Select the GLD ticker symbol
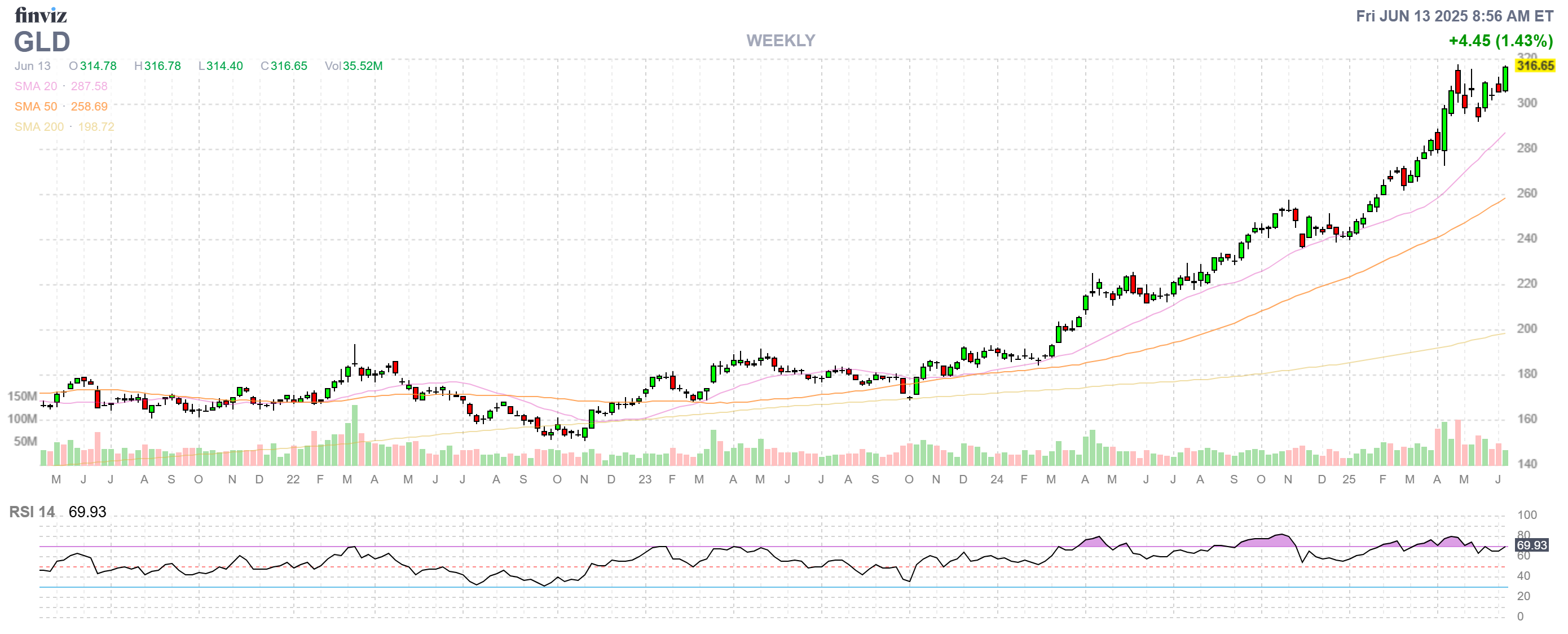The image size is (1568, 634). pyautogui.click(x=41, y=43)
